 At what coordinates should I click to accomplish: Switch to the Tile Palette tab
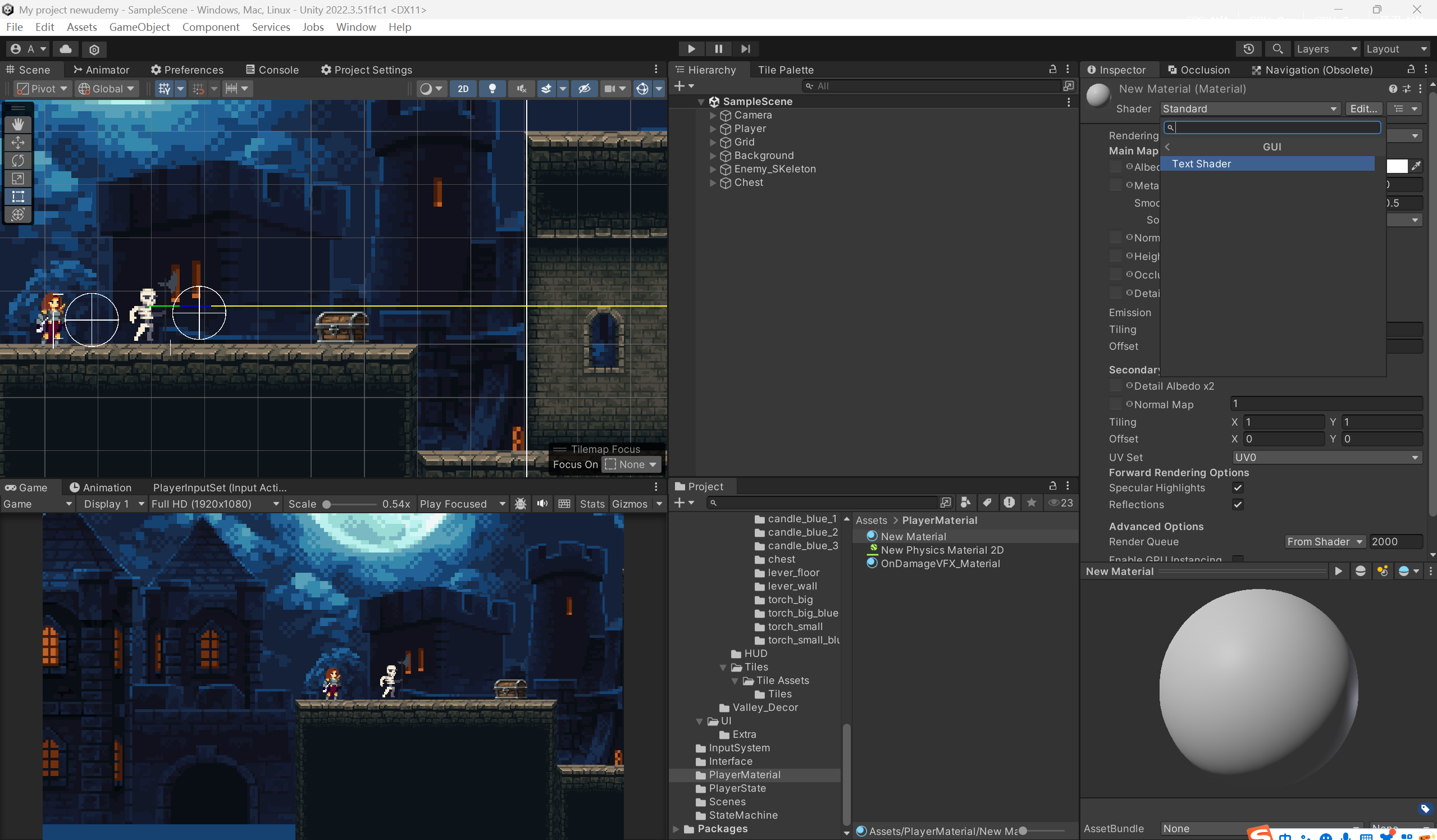pos(785,70)
